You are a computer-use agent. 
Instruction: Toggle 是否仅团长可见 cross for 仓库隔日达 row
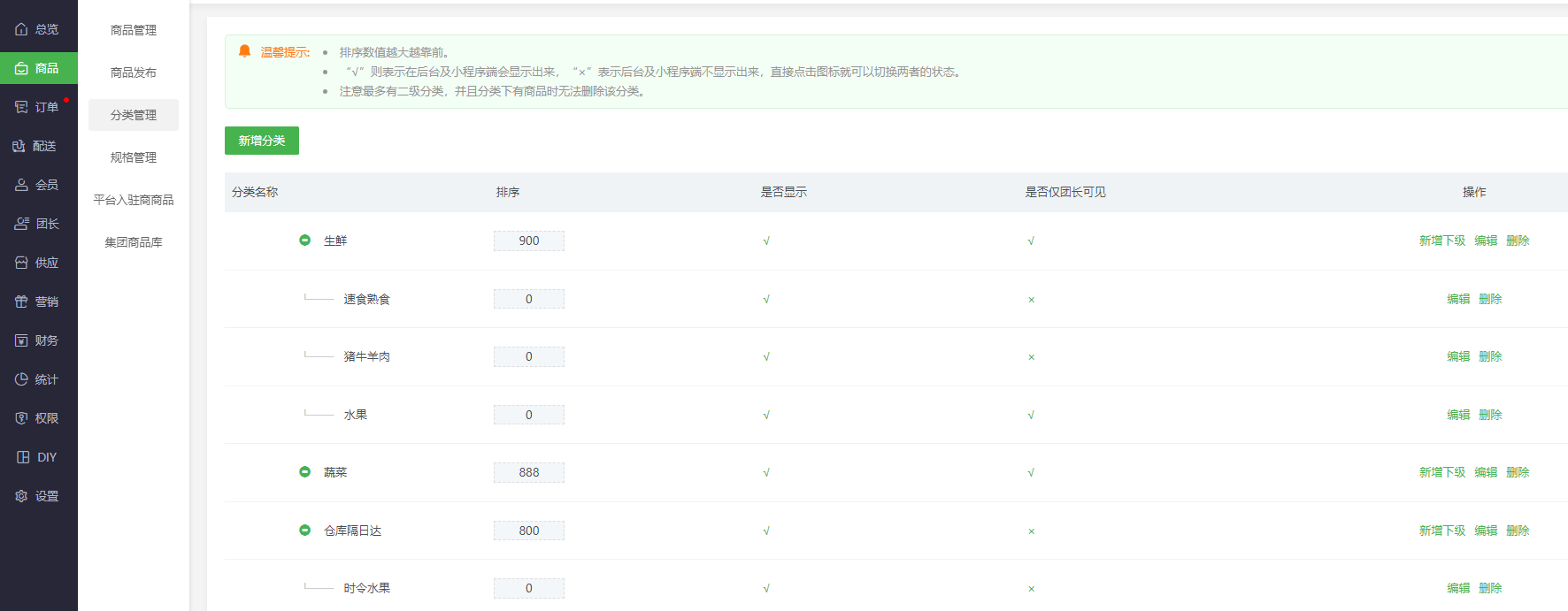point(1031,531)
